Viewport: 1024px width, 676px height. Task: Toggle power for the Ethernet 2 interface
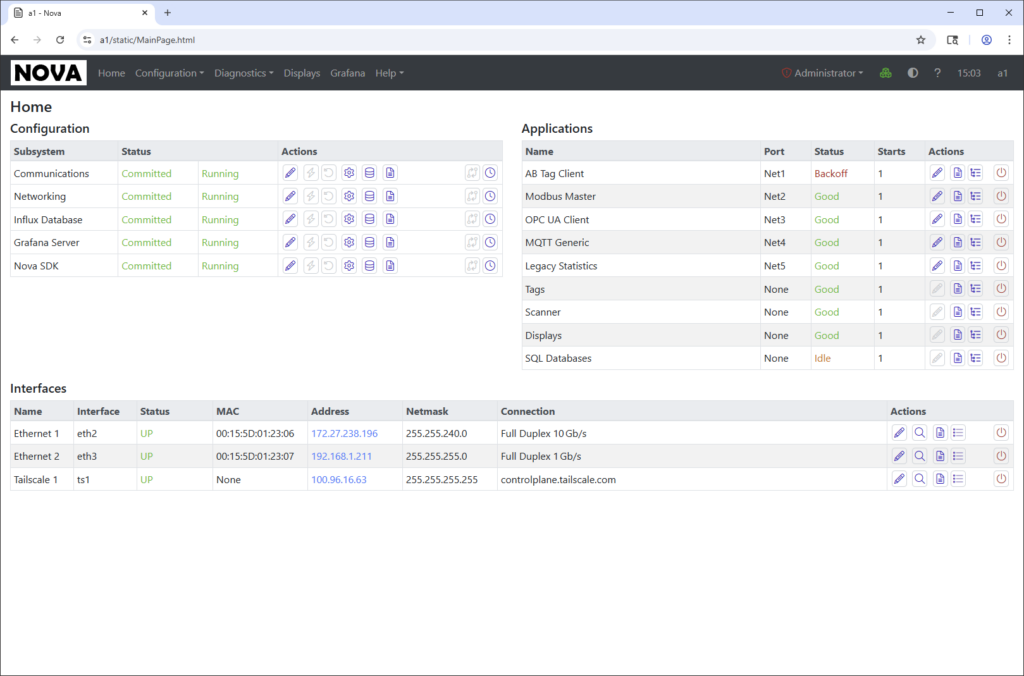pyautogui.click(x=1001, y=456)
